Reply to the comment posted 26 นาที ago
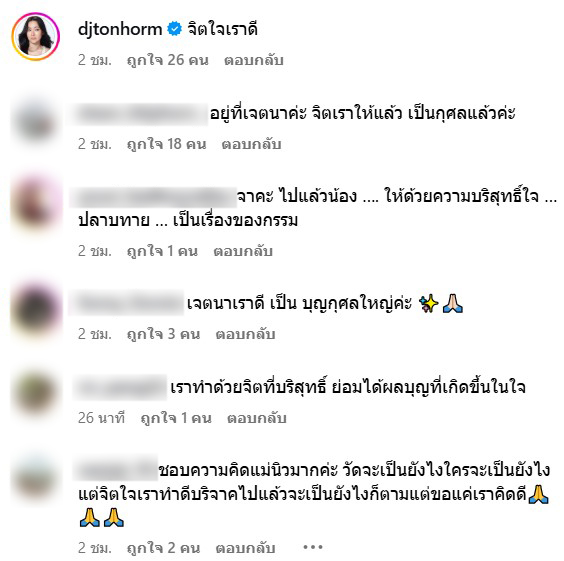This screenshot has height=561, width=564. [x=257, y=418]
